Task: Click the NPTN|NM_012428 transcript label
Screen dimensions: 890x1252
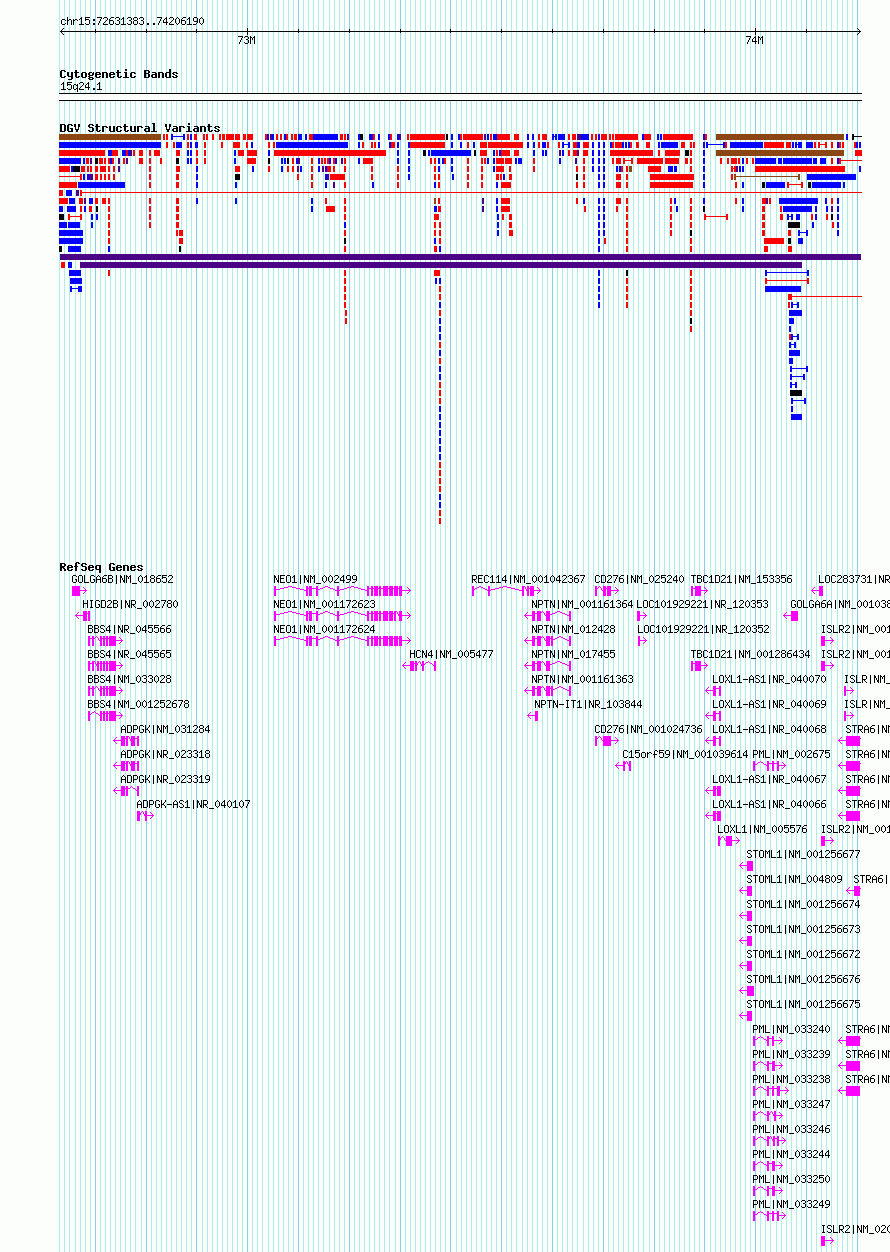Action: (x=573, y=629)
